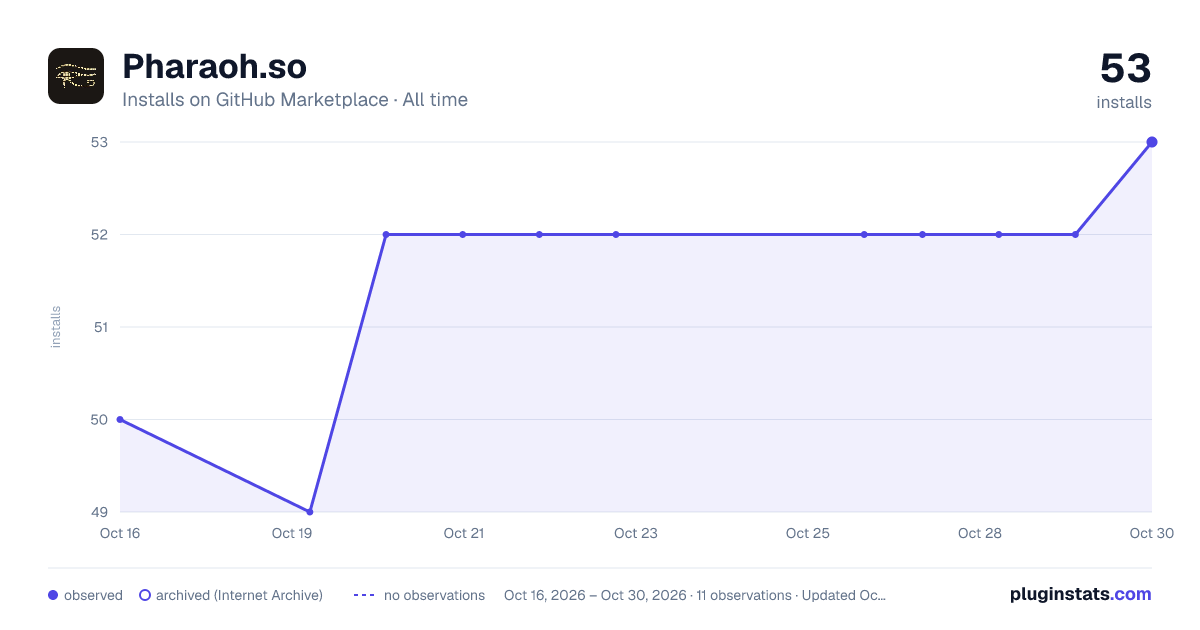Click the y-axis label 51
Image resolution: width=1200 pixels, height=630 pixels.
99,327
